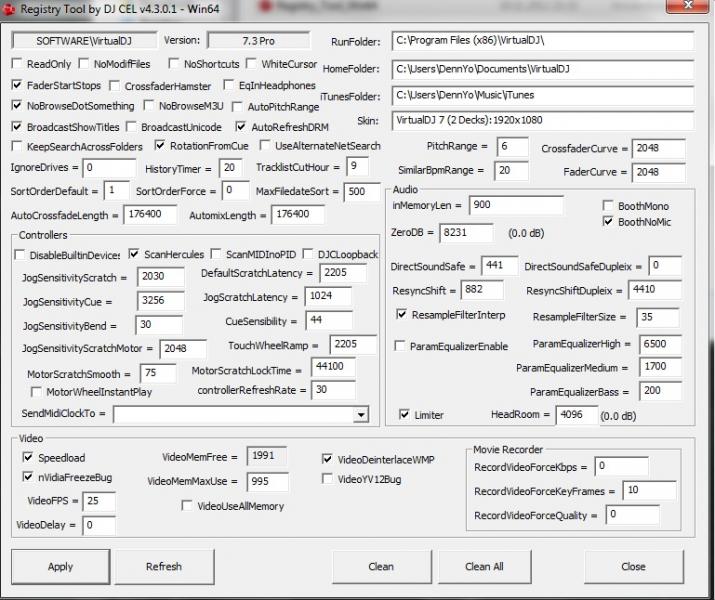
Task: Enable EqInHeadphones option
Action: click(x=229, y=85)
